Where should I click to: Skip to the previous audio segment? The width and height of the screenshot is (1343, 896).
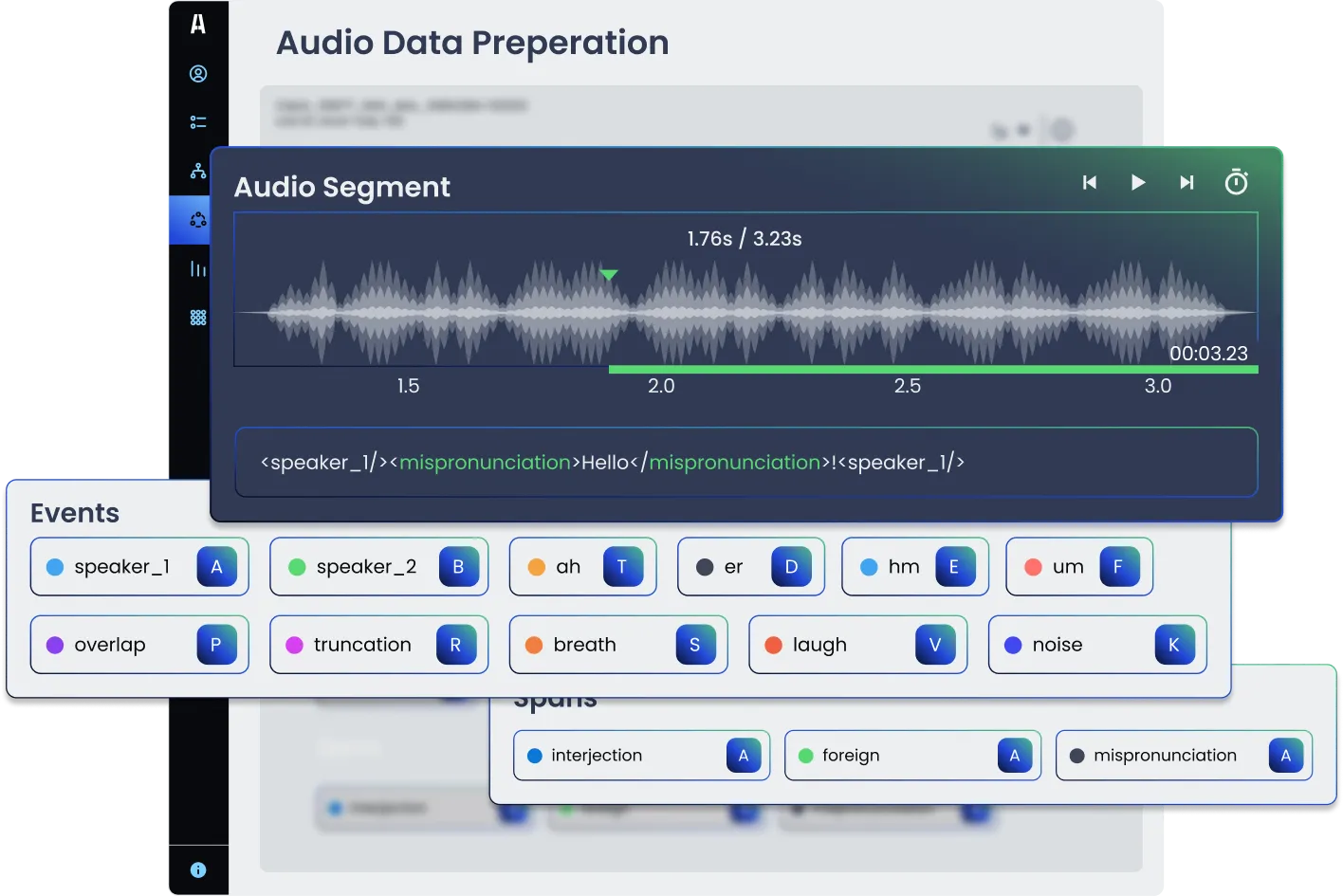(1090, 182)
